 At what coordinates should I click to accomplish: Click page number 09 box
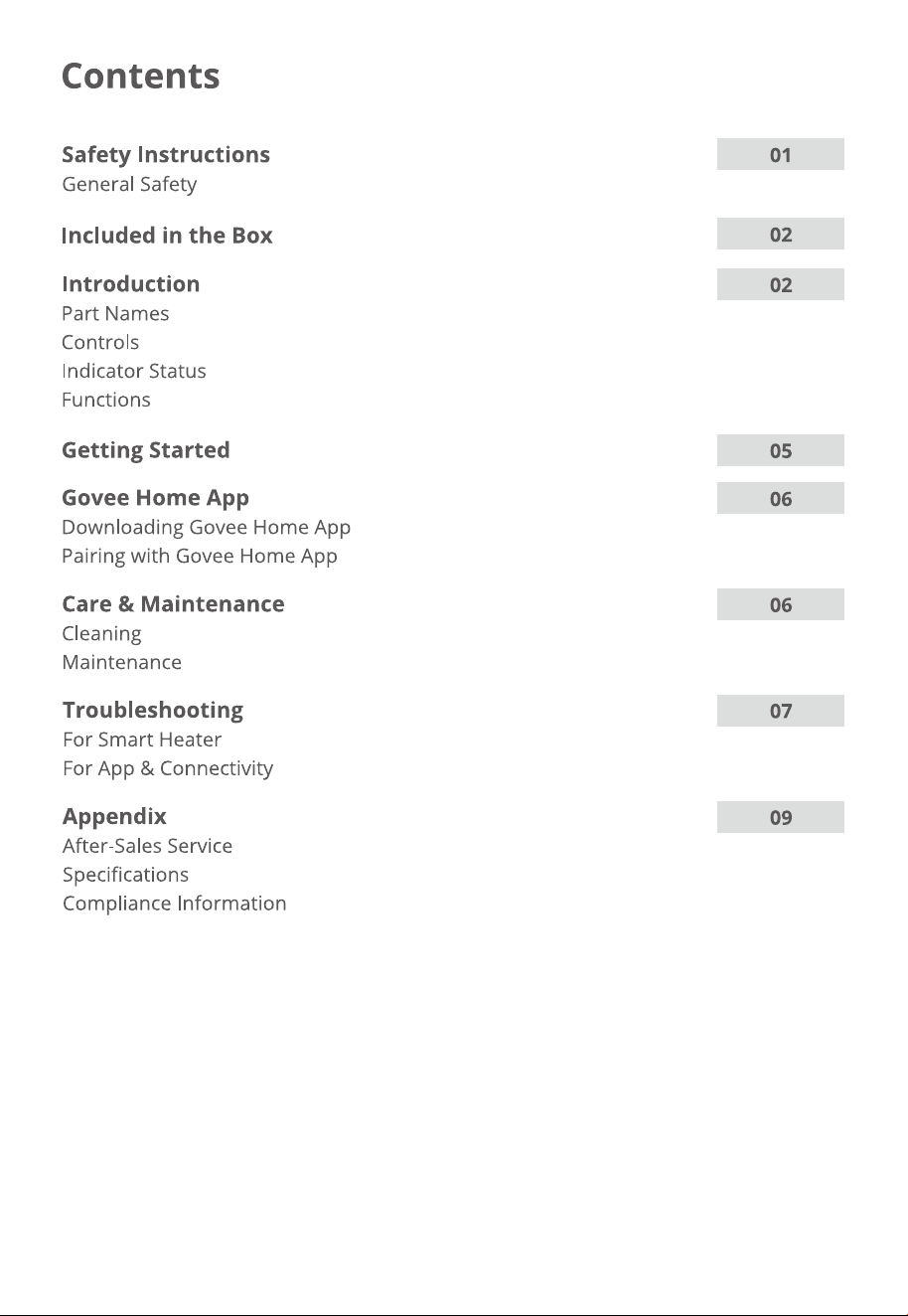click(781, 817)
